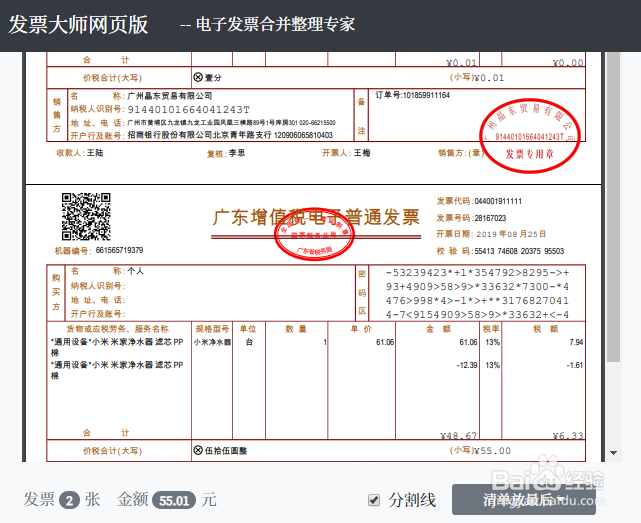Click the amount 61.06 in 金额 column
Screen dimensions: 641x523
[x=468, y=342]
